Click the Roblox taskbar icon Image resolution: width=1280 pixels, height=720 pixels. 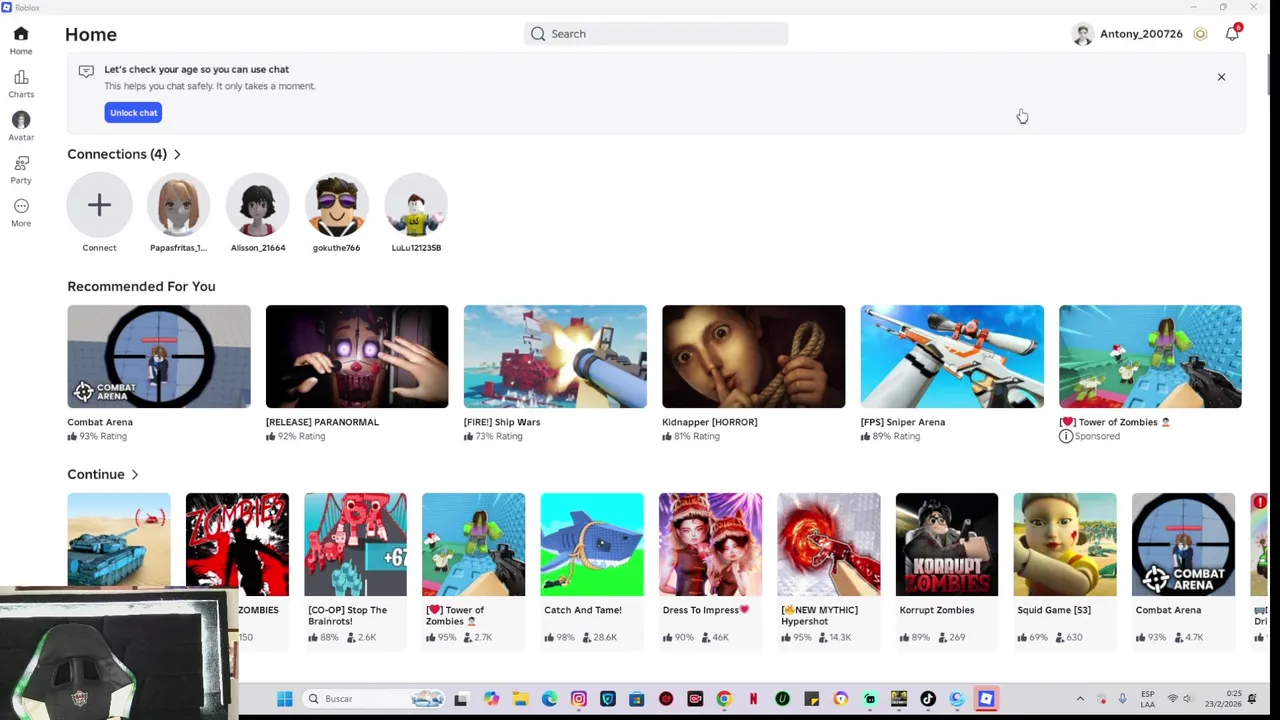pos(986,699)
